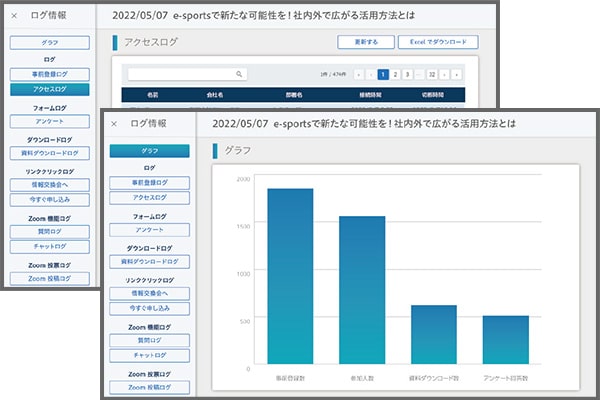600x400 pixels.
Task: Select page 32 in access log pagination
Action: tap(431, 74)
